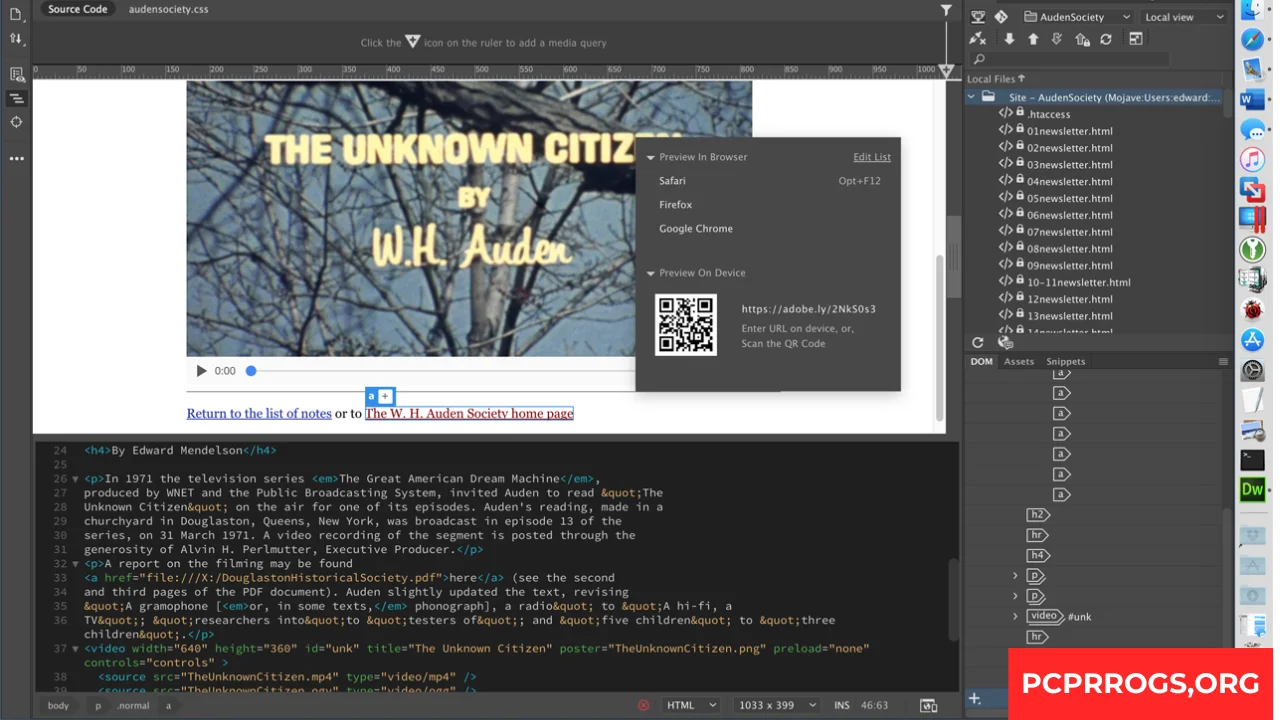Click the Dreamweaver Dw dock icon
This screenshot has width=1280, height=720.
tap(1252, 490)
